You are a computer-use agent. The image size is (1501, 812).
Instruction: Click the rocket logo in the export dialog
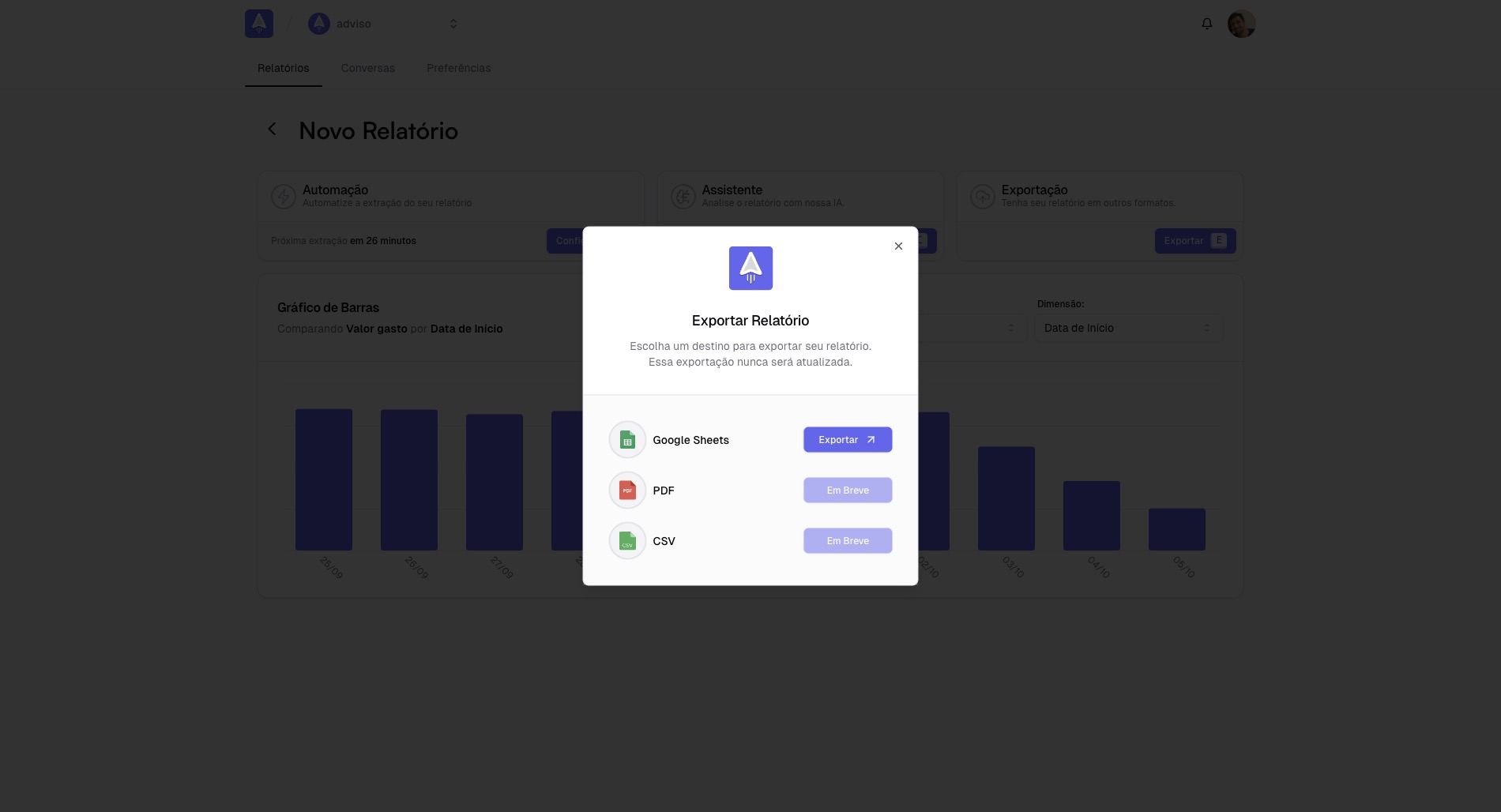pos(750,269)
